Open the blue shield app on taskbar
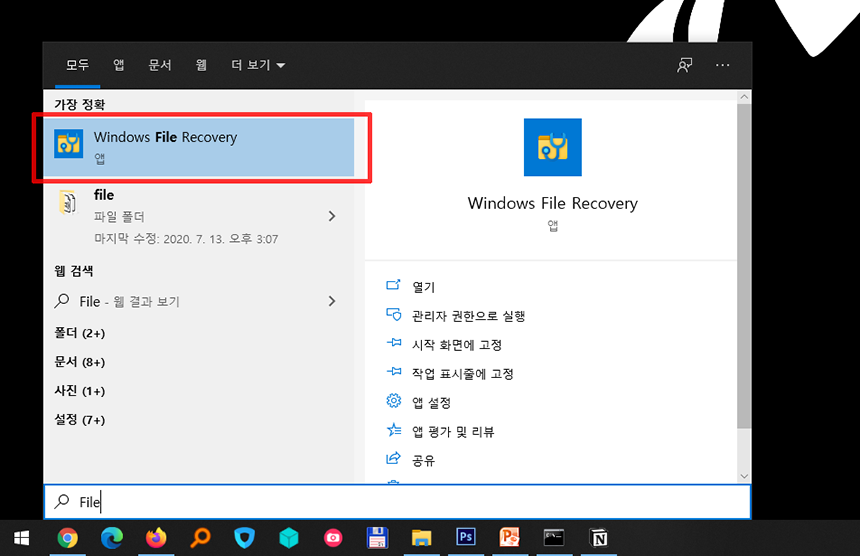This screenshot has height=556, width=860. pyautogui.click(x=244, y=538)
